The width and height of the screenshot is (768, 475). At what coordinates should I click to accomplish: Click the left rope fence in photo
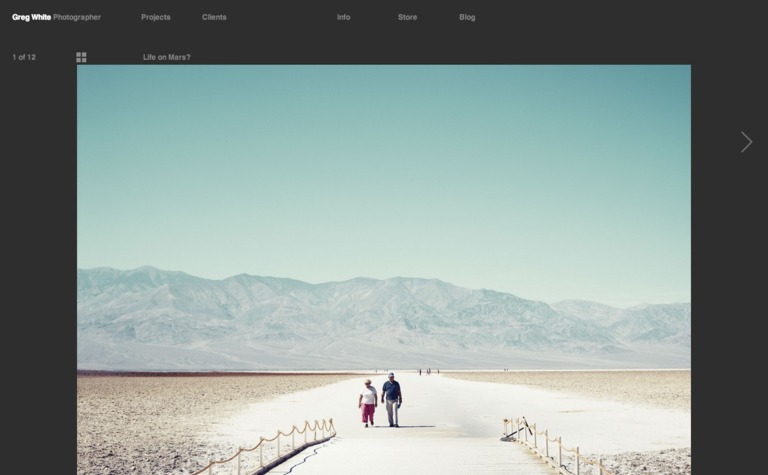(280, 441)
